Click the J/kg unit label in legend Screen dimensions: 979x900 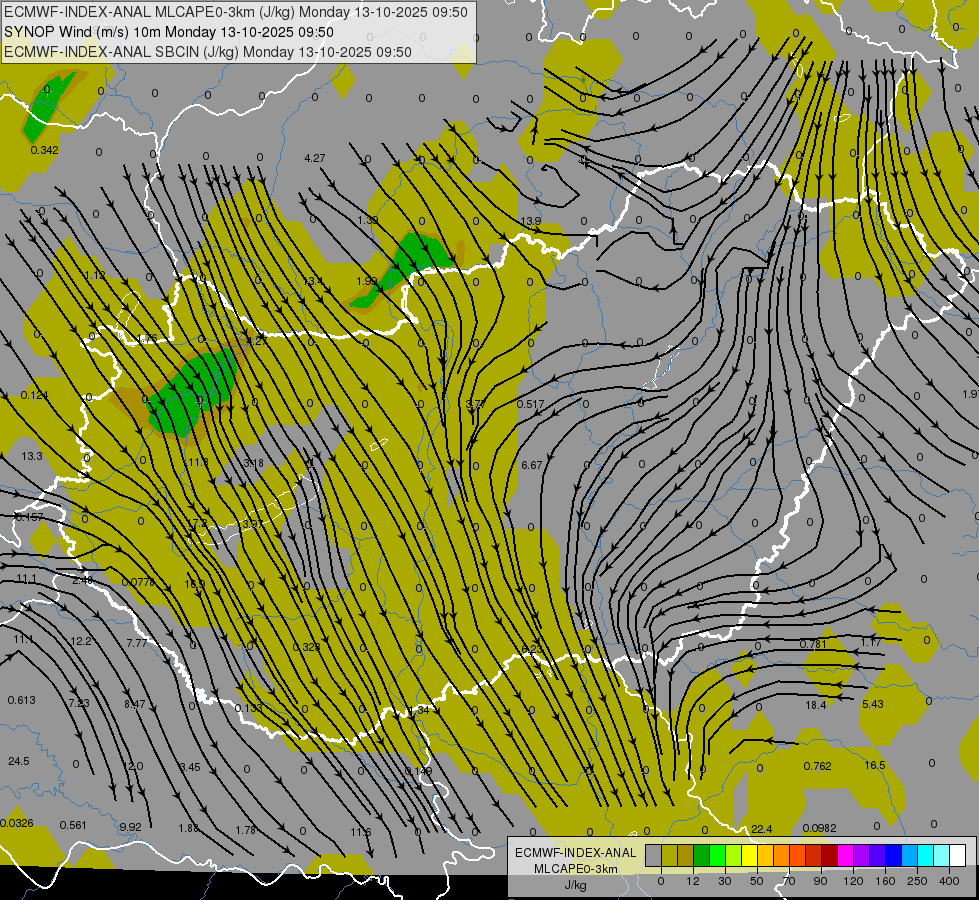coord(574,884)
